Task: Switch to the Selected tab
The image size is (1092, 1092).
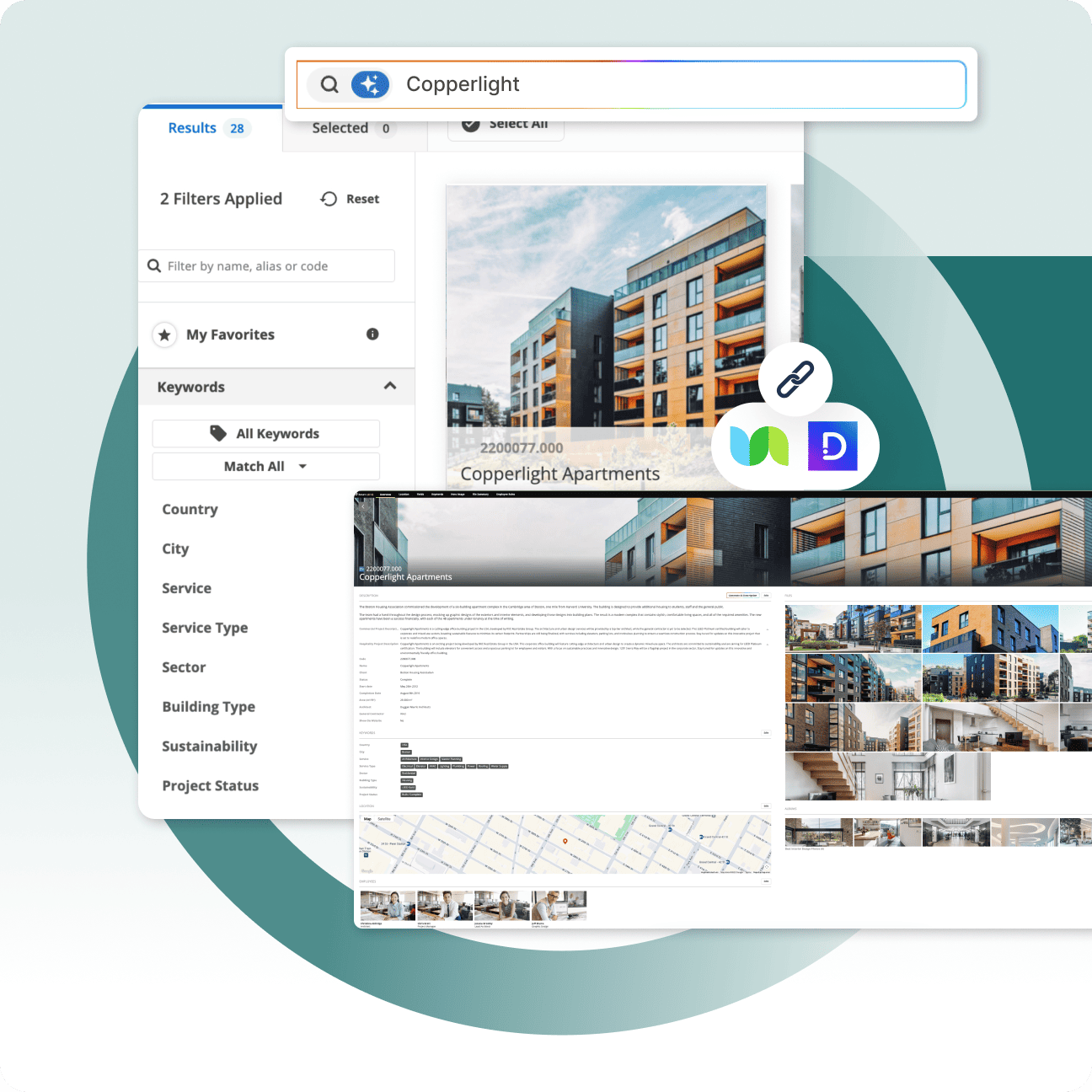Action: [351, 129]
